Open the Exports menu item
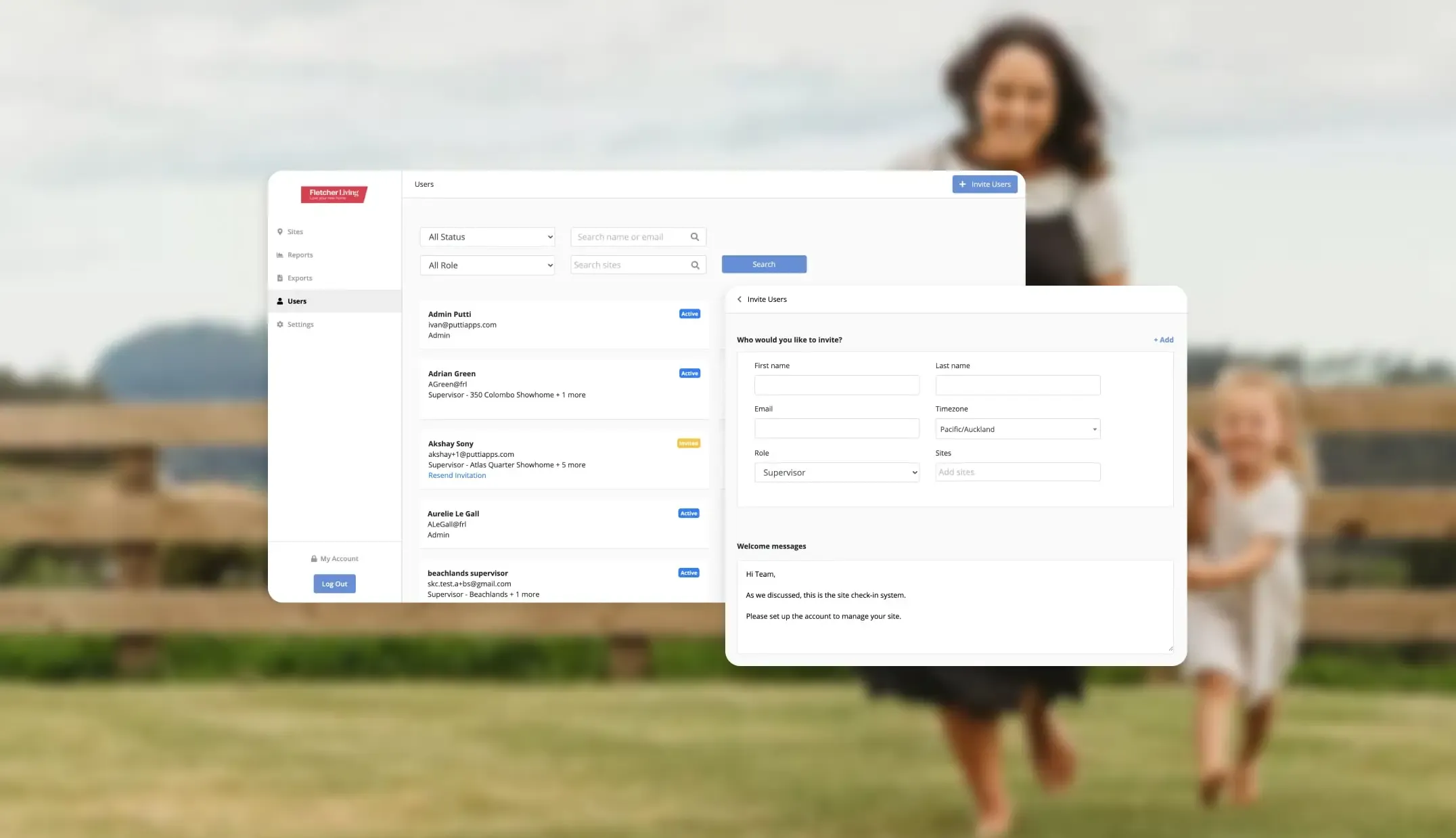 (334, 278)
